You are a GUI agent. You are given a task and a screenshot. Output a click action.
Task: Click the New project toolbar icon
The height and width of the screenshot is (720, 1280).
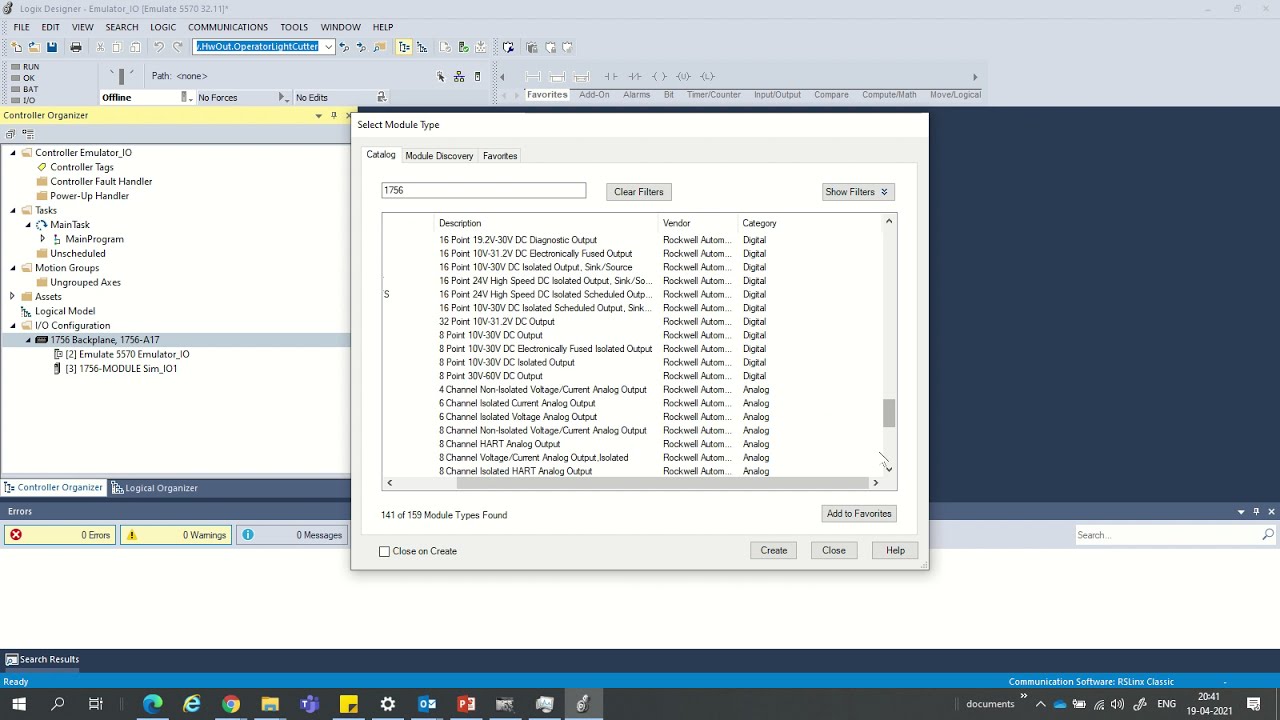click(x=16, y=47)
